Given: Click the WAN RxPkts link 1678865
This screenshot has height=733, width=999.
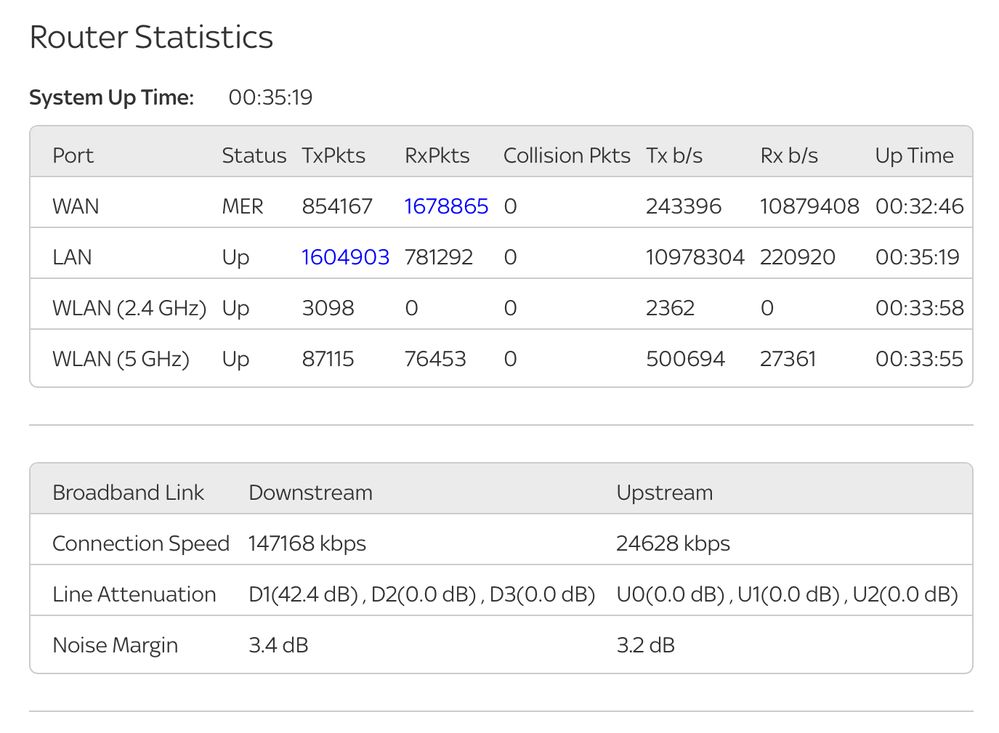Looking at the screenshot, I should point(446,206).
